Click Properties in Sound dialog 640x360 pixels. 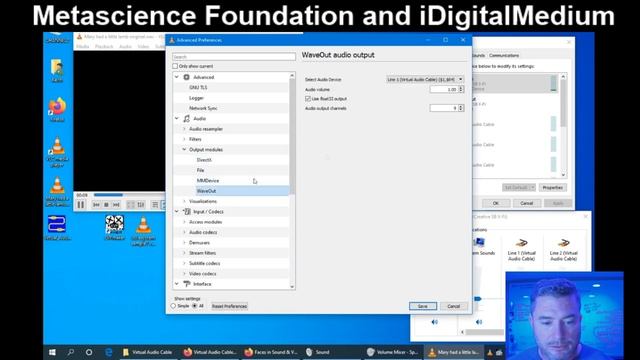point(553,188)
